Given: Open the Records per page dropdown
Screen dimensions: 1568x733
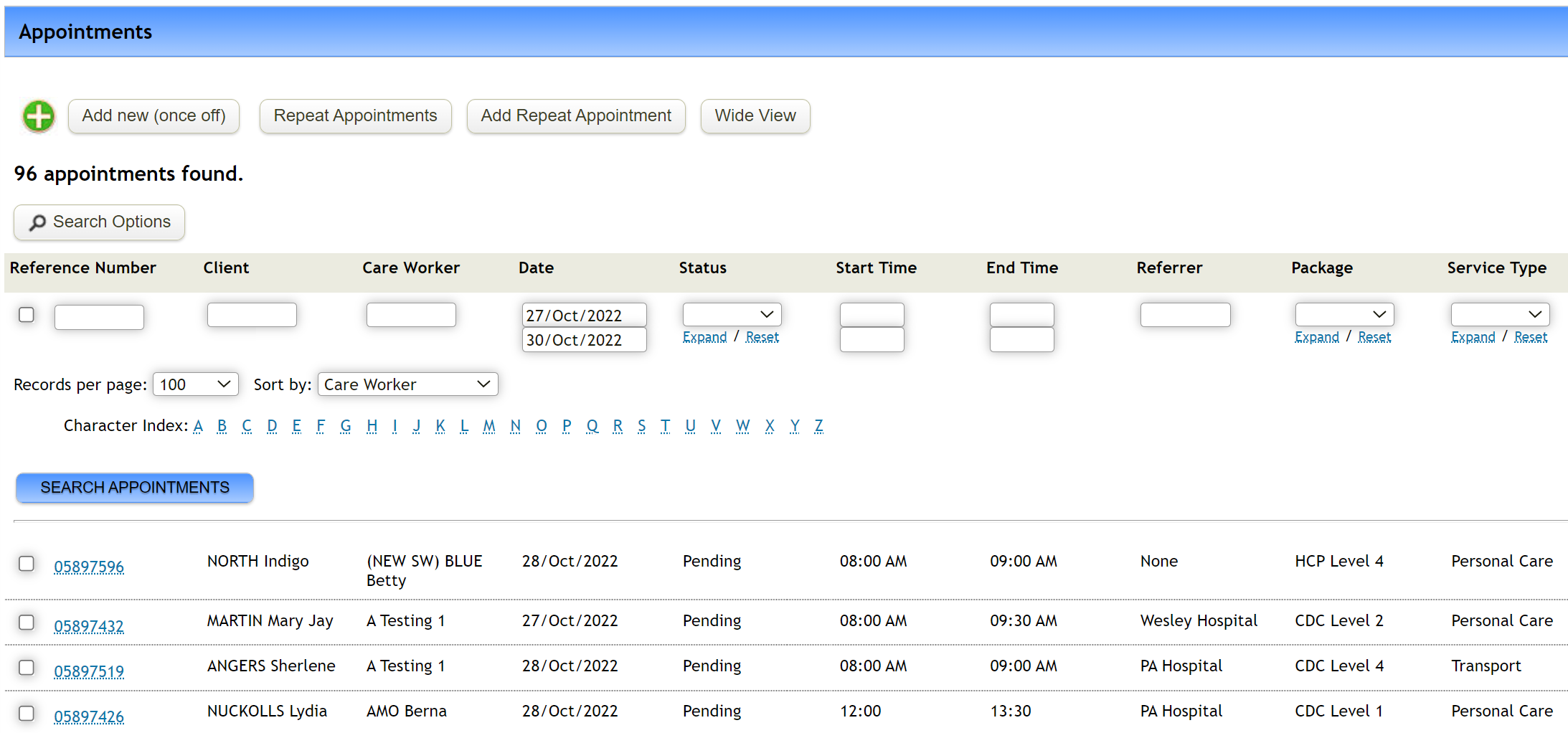Looking at the screenshot, I should tap(195, 384).
